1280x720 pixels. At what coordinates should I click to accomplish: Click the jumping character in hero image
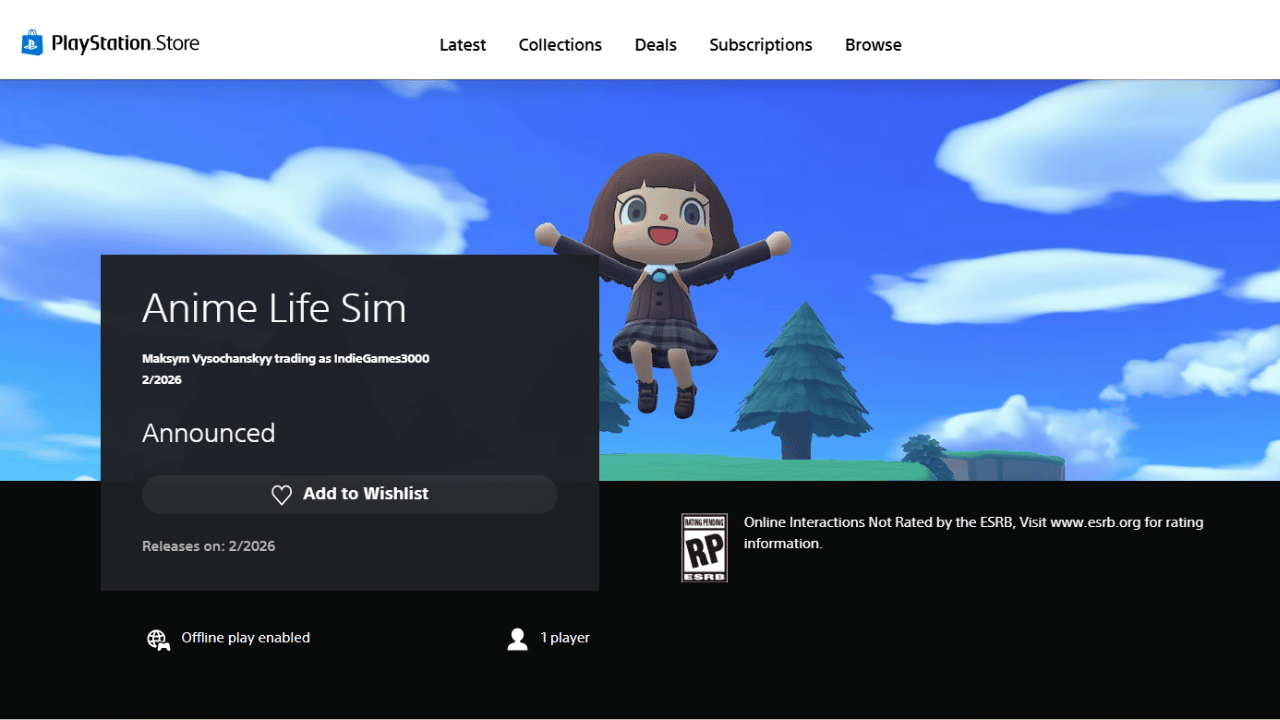coord(662,288)
